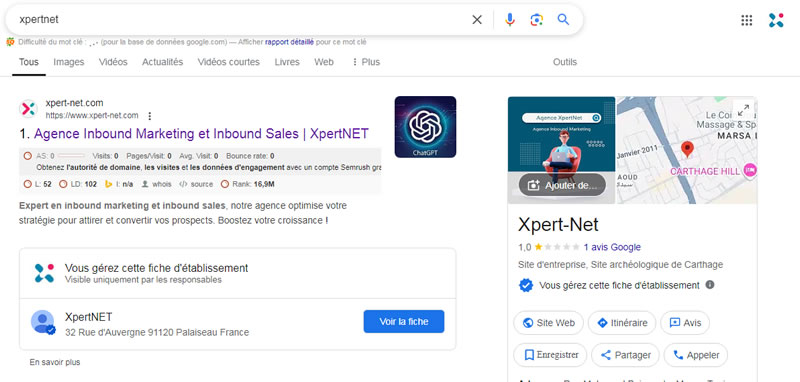The height and width of the screenshot is (382, 800).
Task: Select the Tous tab
Action: 29,62
